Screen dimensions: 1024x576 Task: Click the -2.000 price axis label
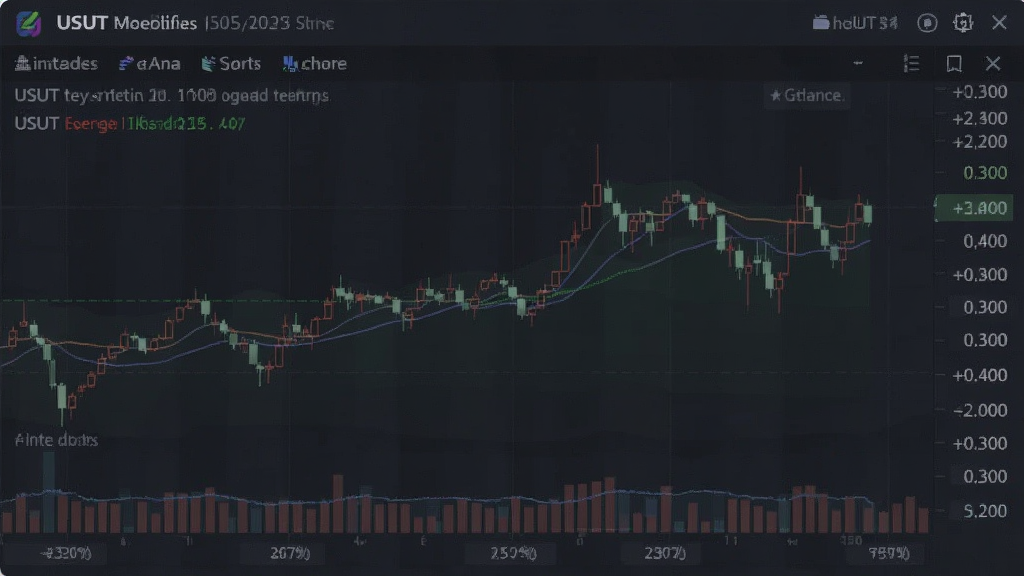tap(980, 410)
